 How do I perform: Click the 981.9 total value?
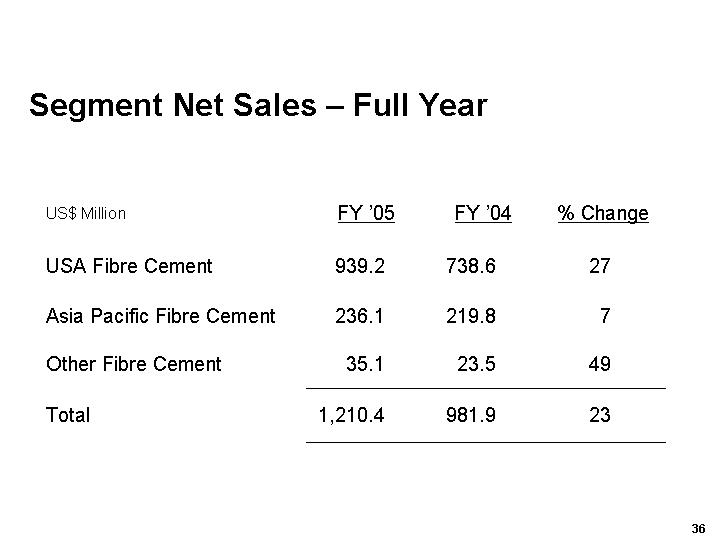(471, 415)
